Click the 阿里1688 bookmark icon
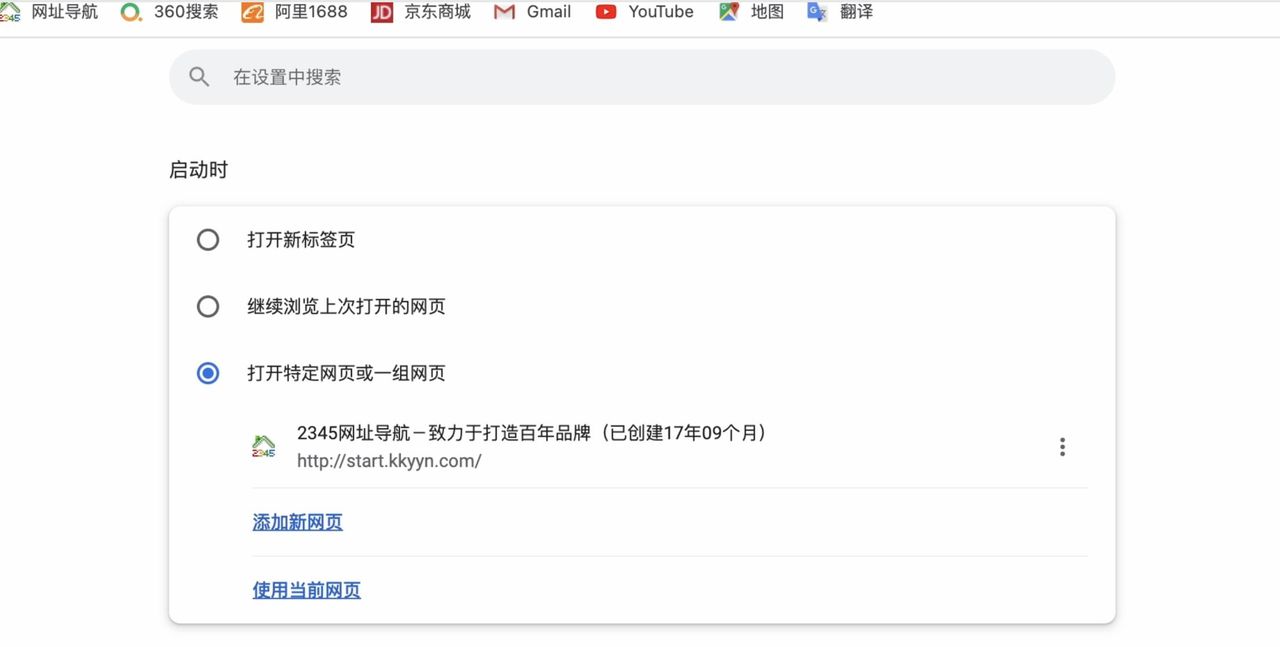The height and width of the screenshot is (647, 1280). tap(251, 12)
